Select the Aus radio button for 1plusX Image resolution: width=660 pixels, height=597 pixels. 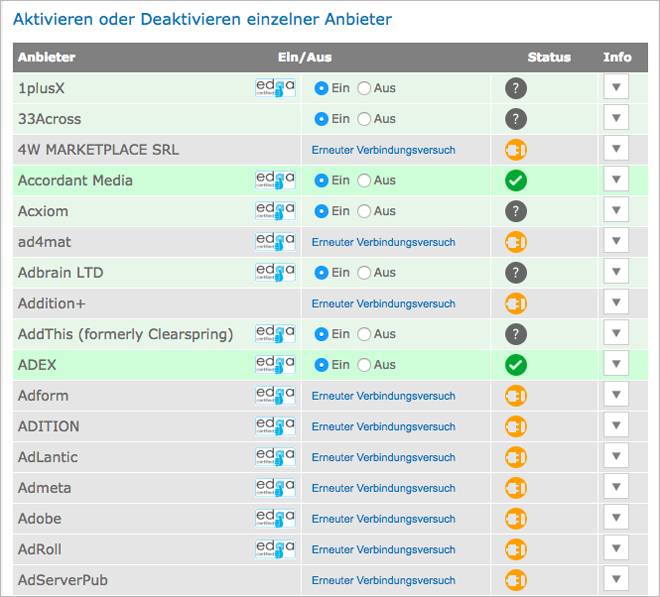[364, 88]
